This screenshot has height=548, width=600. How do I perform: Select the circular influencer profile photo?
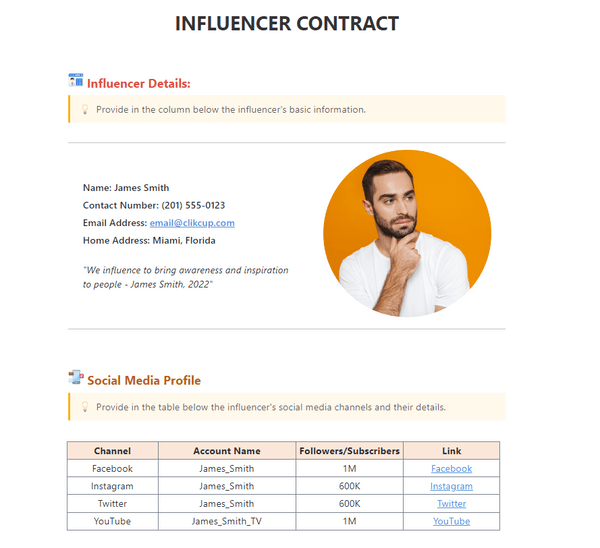coord(407,234)
